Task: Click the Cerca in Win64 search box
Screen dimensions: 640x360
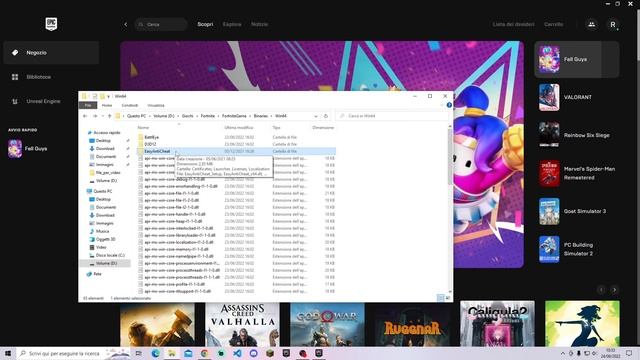Action: [392, 116]
